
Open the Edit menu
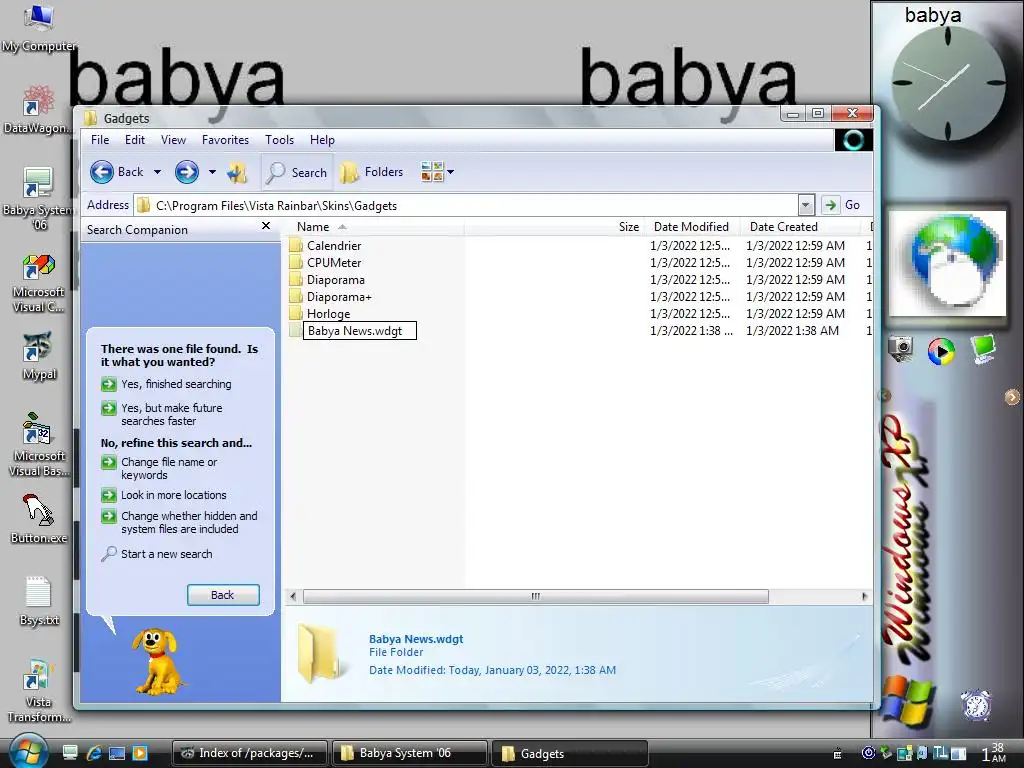point(135,140)
